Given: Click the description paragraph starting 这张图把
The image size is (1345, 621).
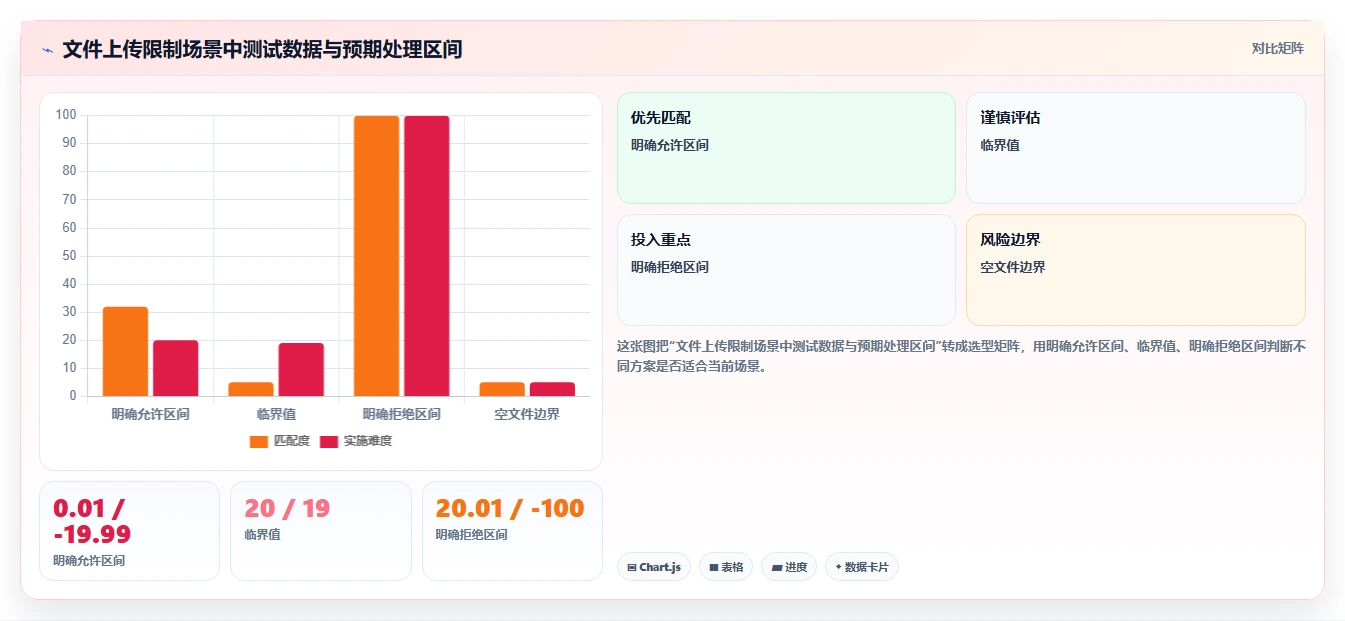Looking at the screenshot, I should point(961,356).
